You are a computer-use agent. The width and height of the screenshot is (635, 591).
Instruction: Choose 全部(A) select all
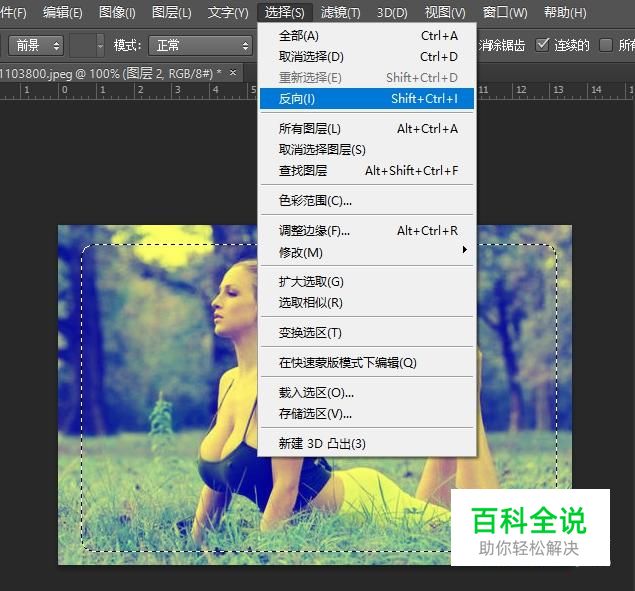tap(367, 36)
